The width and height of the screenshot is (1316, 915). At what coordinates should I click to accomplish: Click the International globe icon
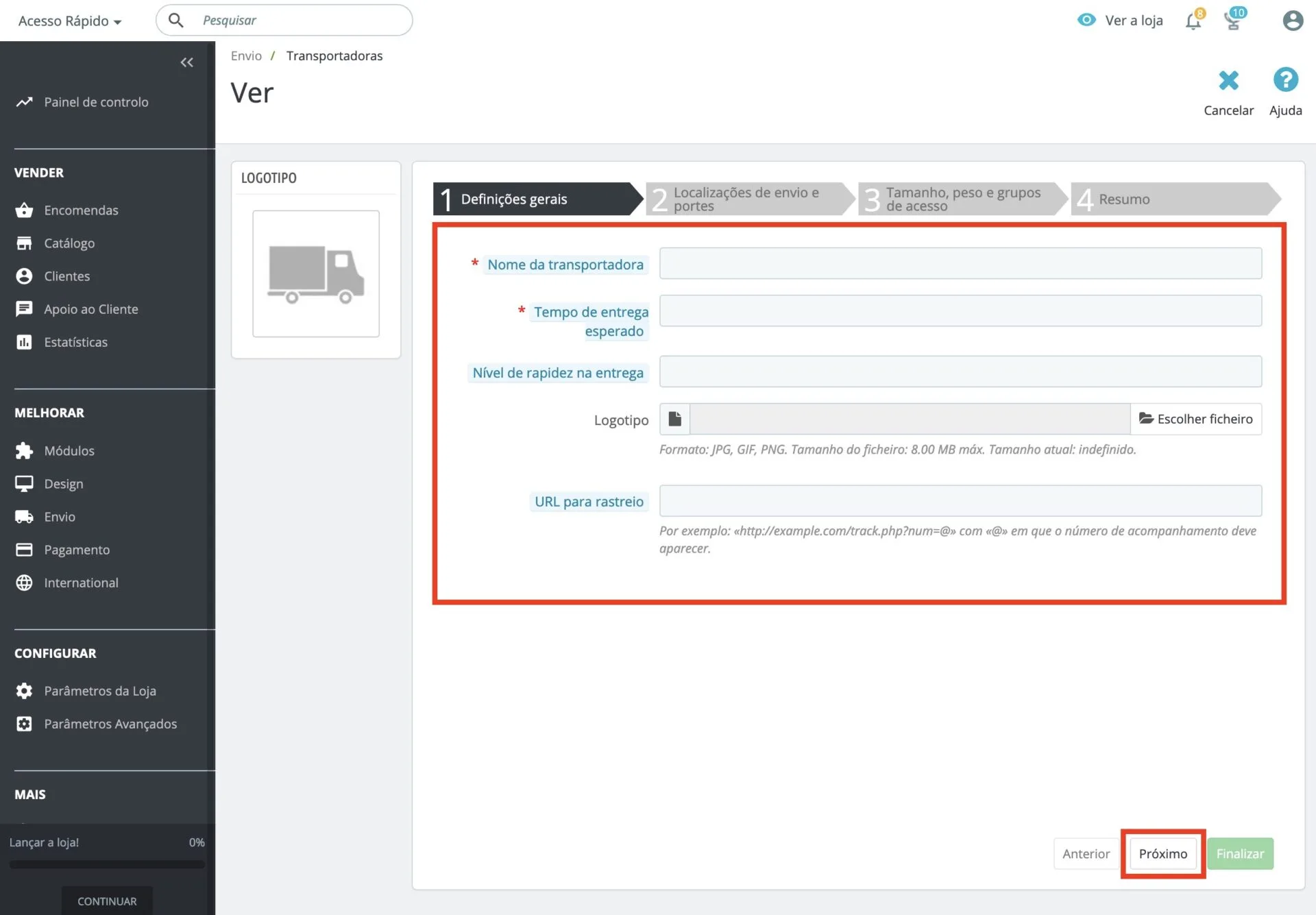24,583
